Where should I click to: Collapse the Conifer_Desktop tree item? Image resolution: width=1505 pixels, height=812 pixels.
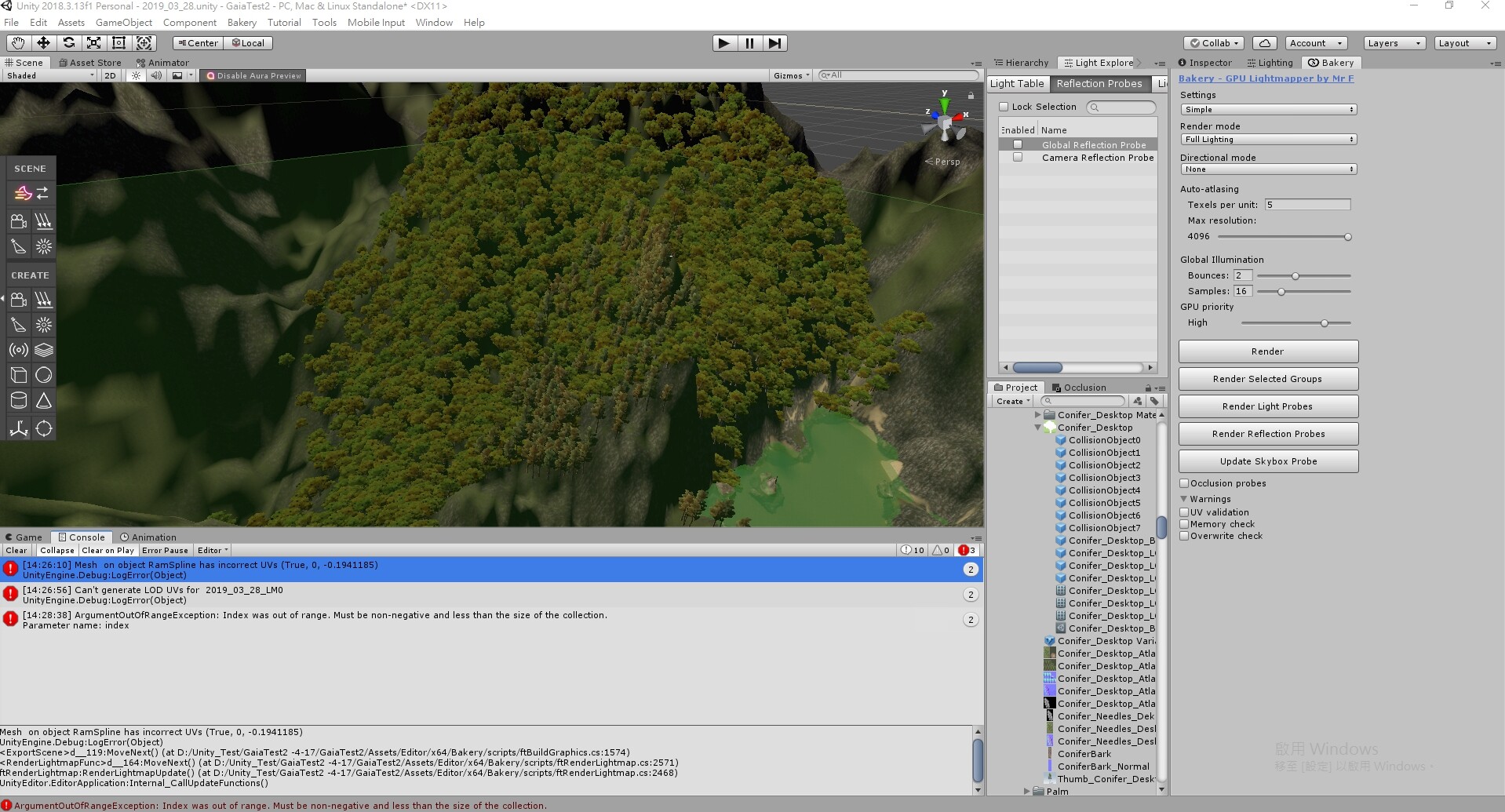coord(1039,428)
